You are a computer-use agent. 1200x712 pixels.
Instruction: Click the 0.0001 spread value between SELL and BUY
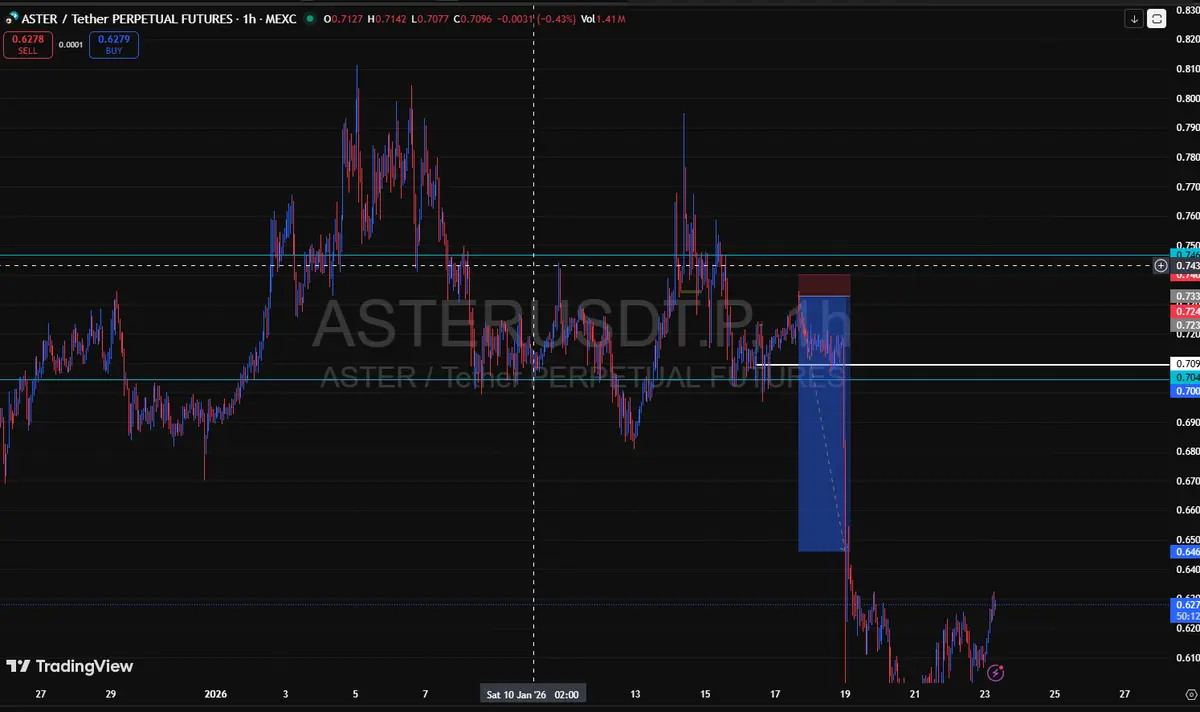coord(71,44)
